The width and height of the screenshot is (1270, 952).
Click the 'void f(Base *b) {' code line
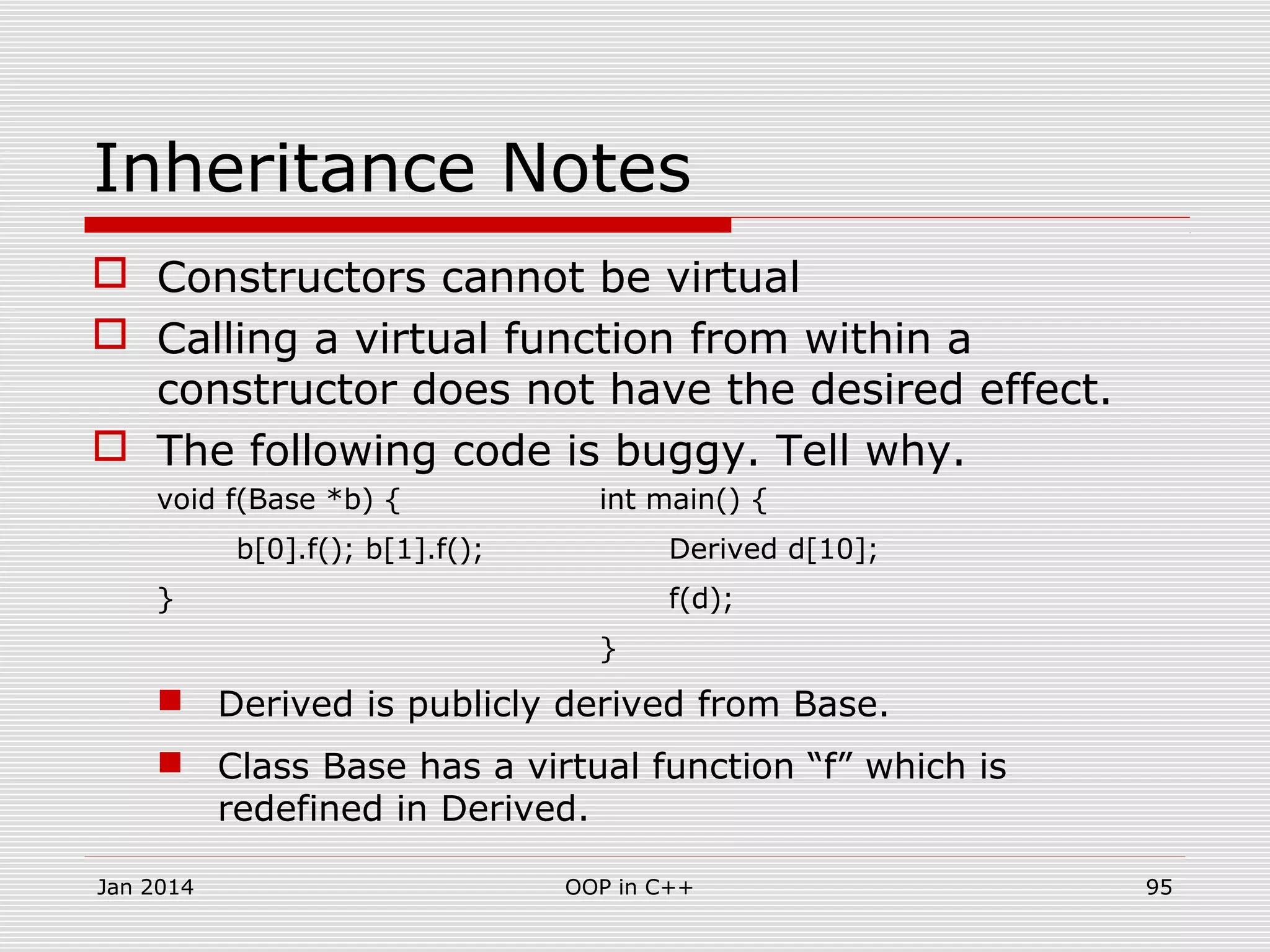(x=279, y=500)
